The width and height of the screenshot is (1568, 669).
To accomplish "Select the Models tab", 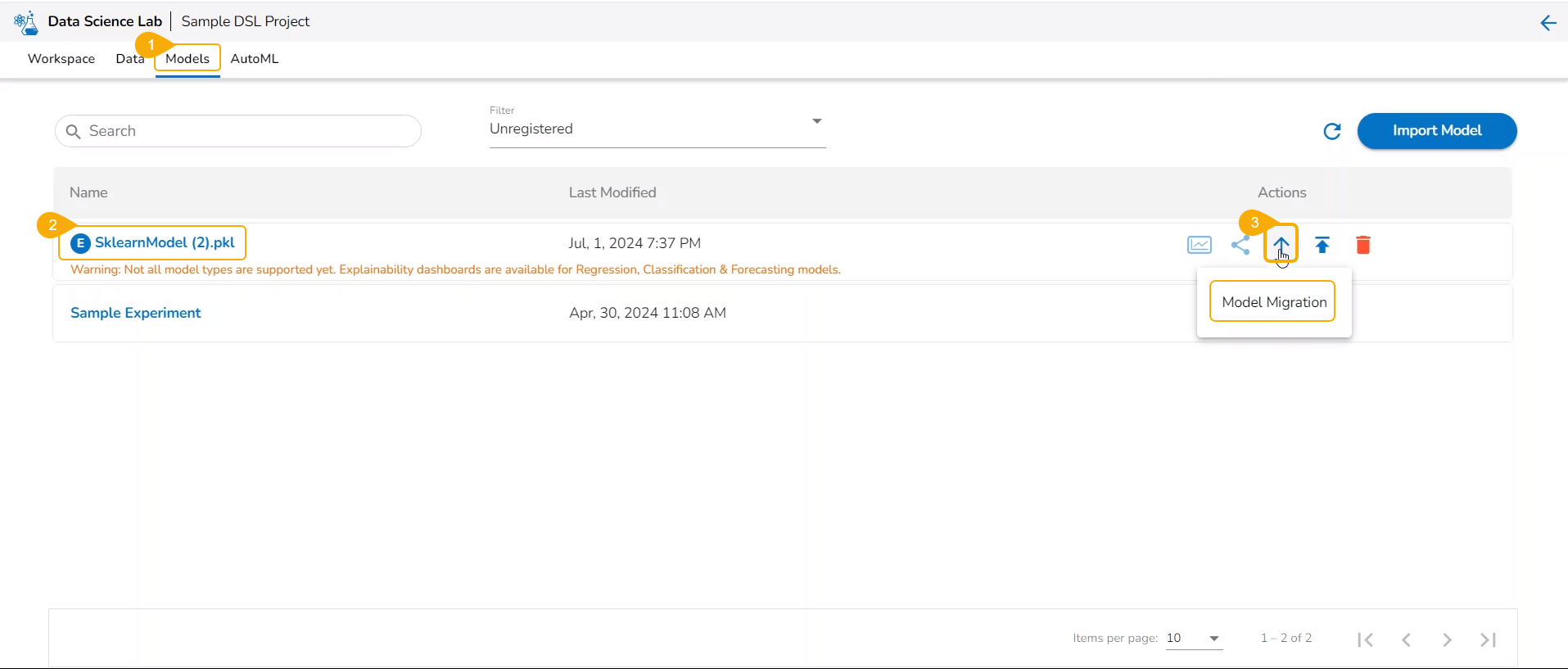I will [x=188, y=59].
